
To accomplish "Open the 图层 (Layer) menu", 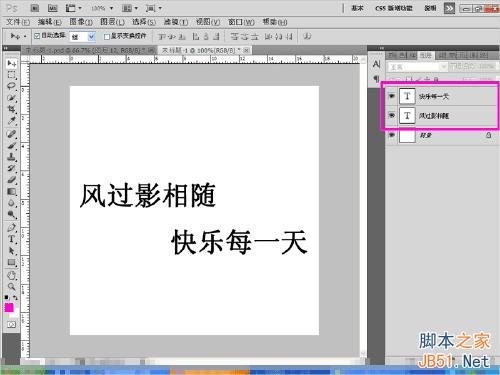I will pos(112,22).
